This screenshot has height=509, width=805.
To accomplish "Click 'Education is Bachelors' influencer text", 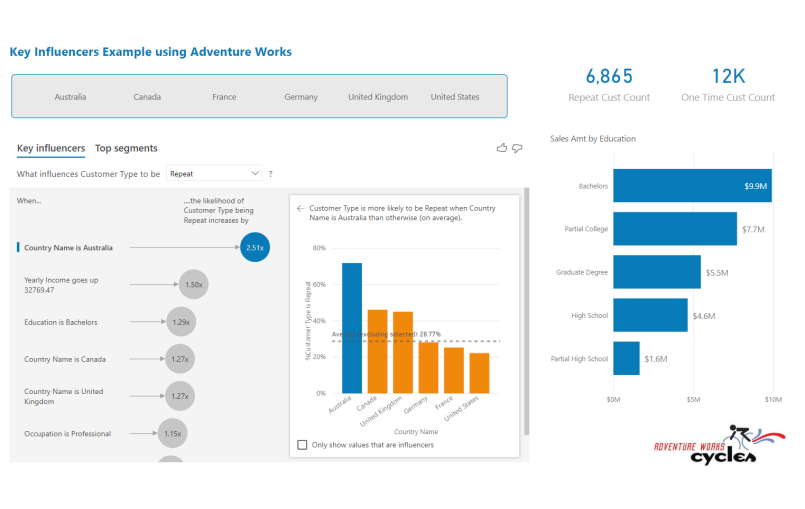I will (x=61, y=322).
